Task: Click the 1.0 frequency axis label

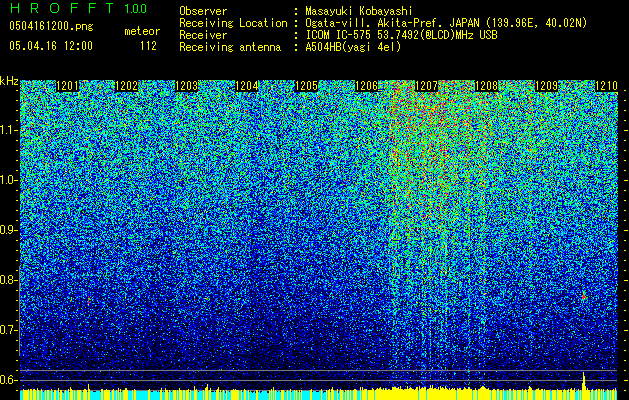Action: (x=8, y=180)
